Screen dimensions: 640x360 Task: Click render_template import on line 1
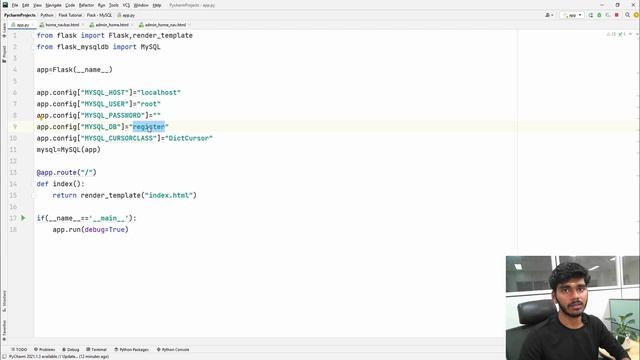pos(162,36)
